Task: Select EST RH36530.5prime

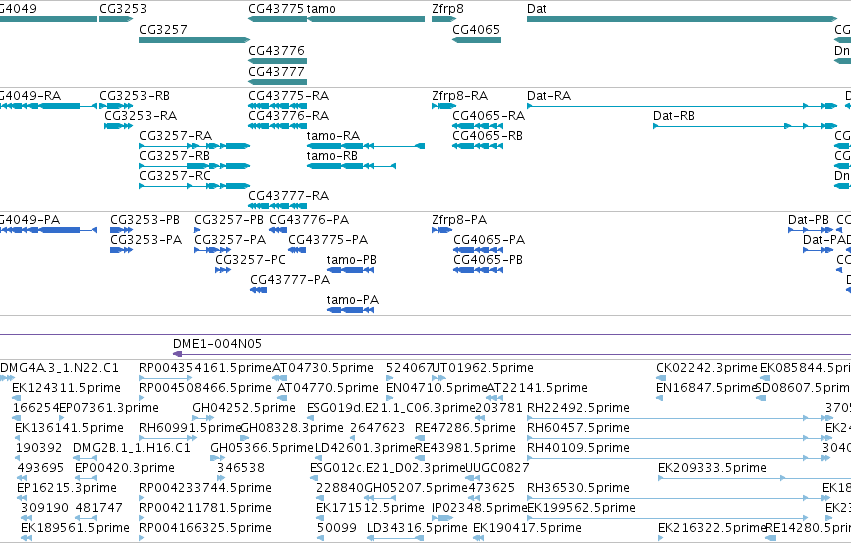Action: pyautogui.click(x=579, y=488)
